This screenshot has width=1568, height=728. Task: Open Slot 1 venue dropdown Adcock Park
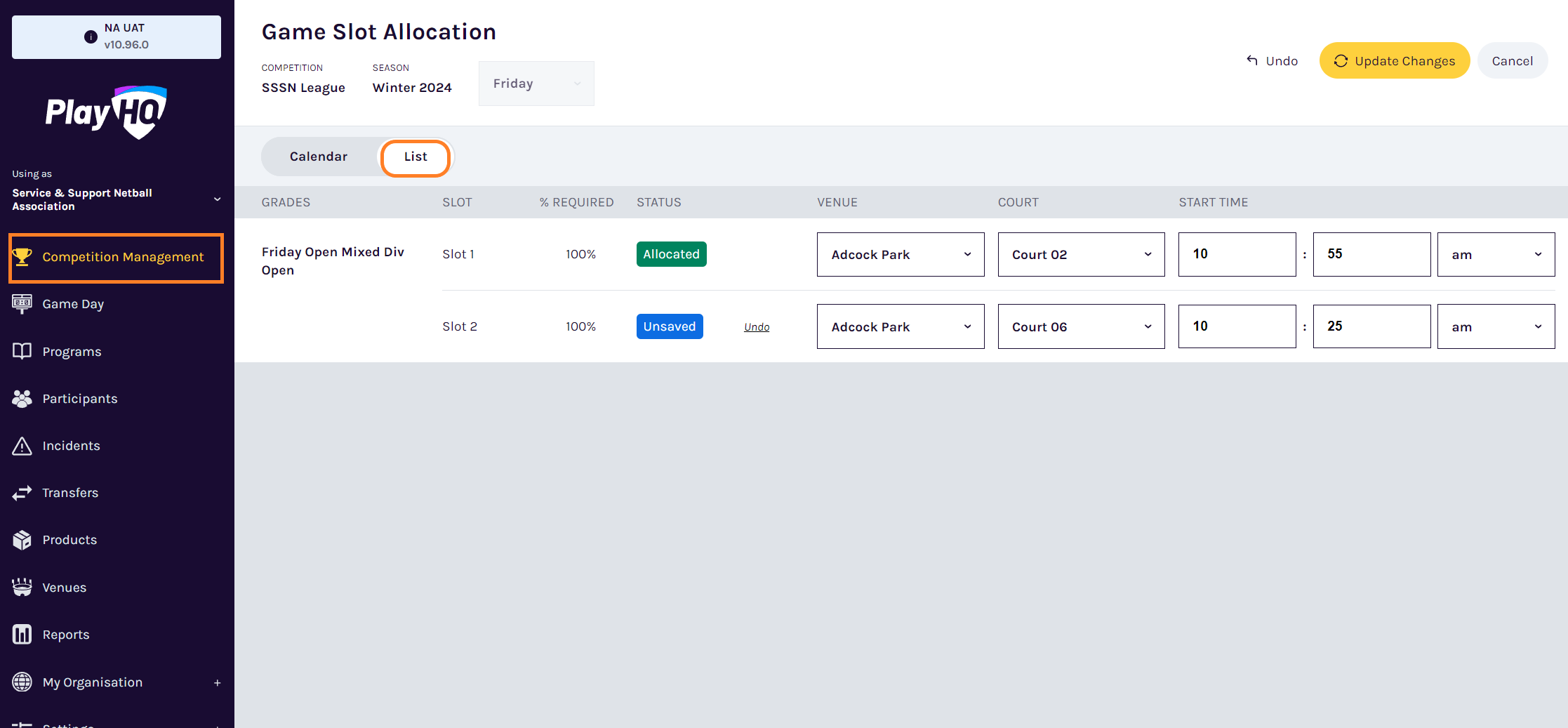(x=901, y=254)
